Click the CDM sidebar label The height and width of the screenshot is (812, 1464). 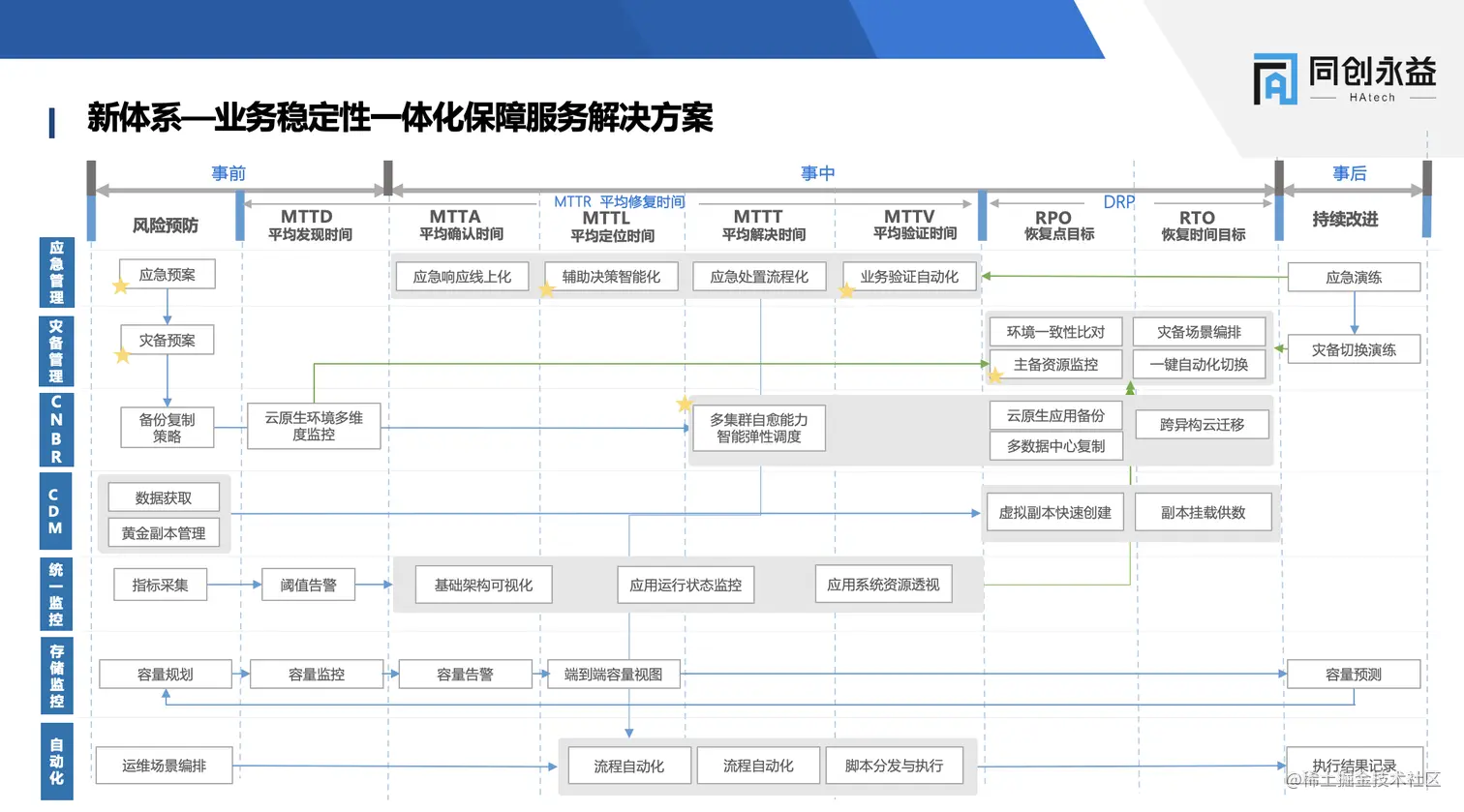click(x=55, y=510)
